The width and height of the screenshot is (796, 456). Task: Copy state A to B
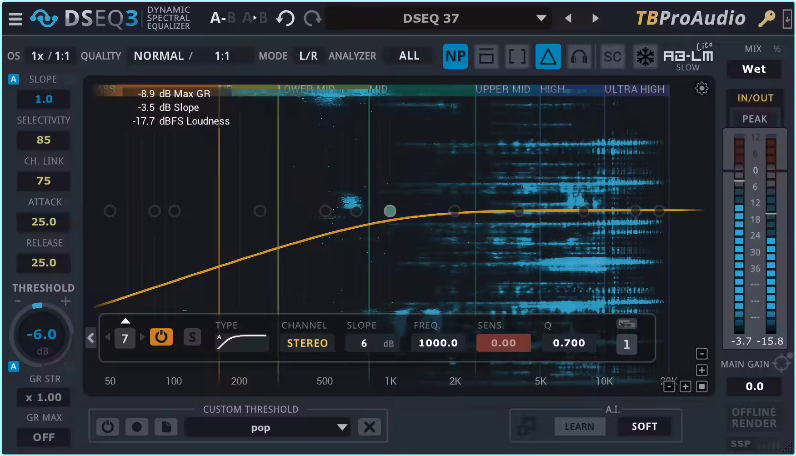(255, 18)
